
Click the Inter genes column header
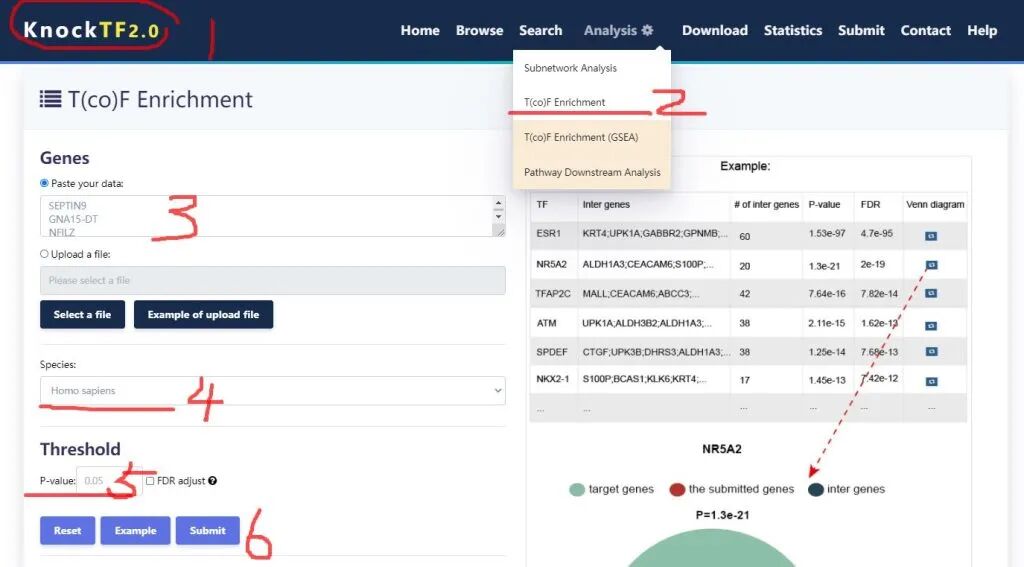point(606,204)
